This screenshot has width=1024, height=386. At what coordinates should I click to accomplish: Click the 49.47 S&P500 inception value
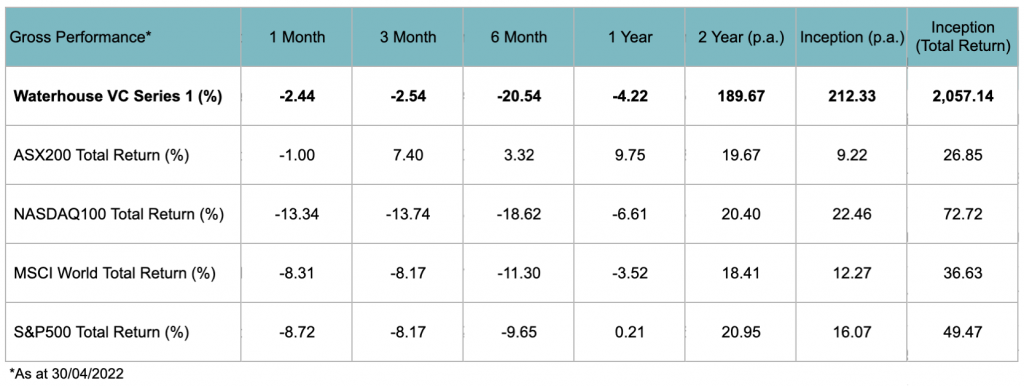[963, 332]
